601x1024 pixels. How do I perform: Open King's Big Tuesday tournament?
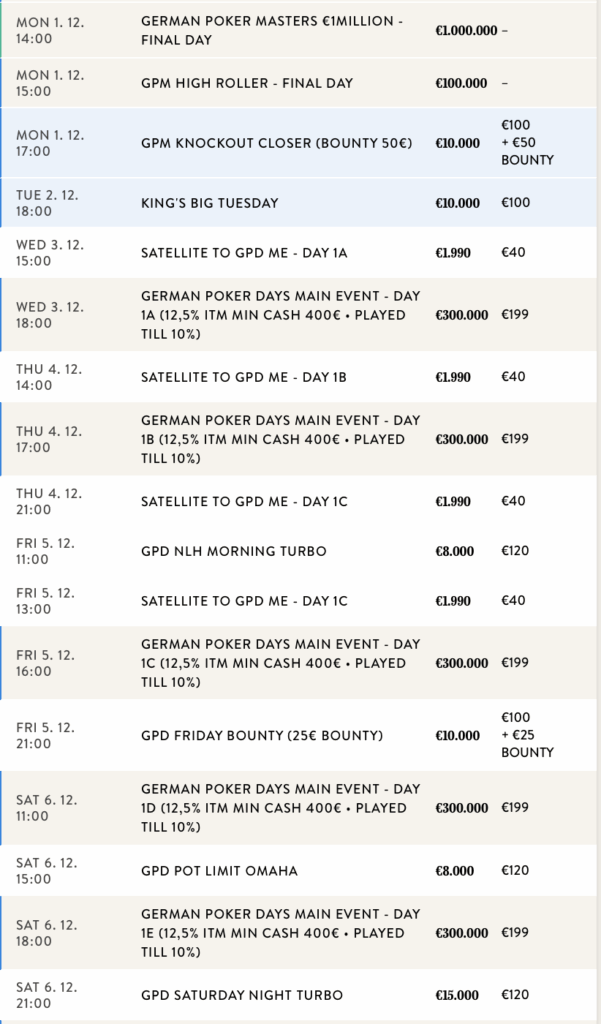coord(210,203)
